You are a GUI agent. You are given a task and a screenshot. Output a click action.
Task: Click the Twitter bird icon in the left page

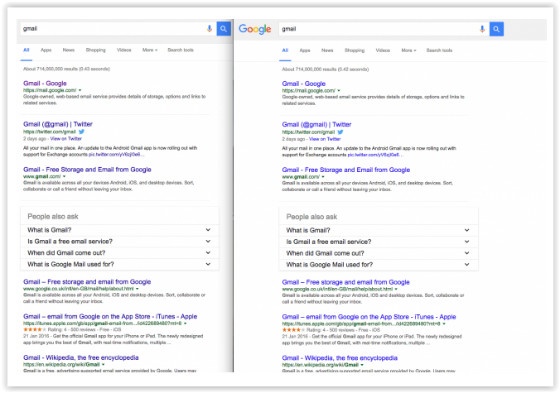click(81, 131)
